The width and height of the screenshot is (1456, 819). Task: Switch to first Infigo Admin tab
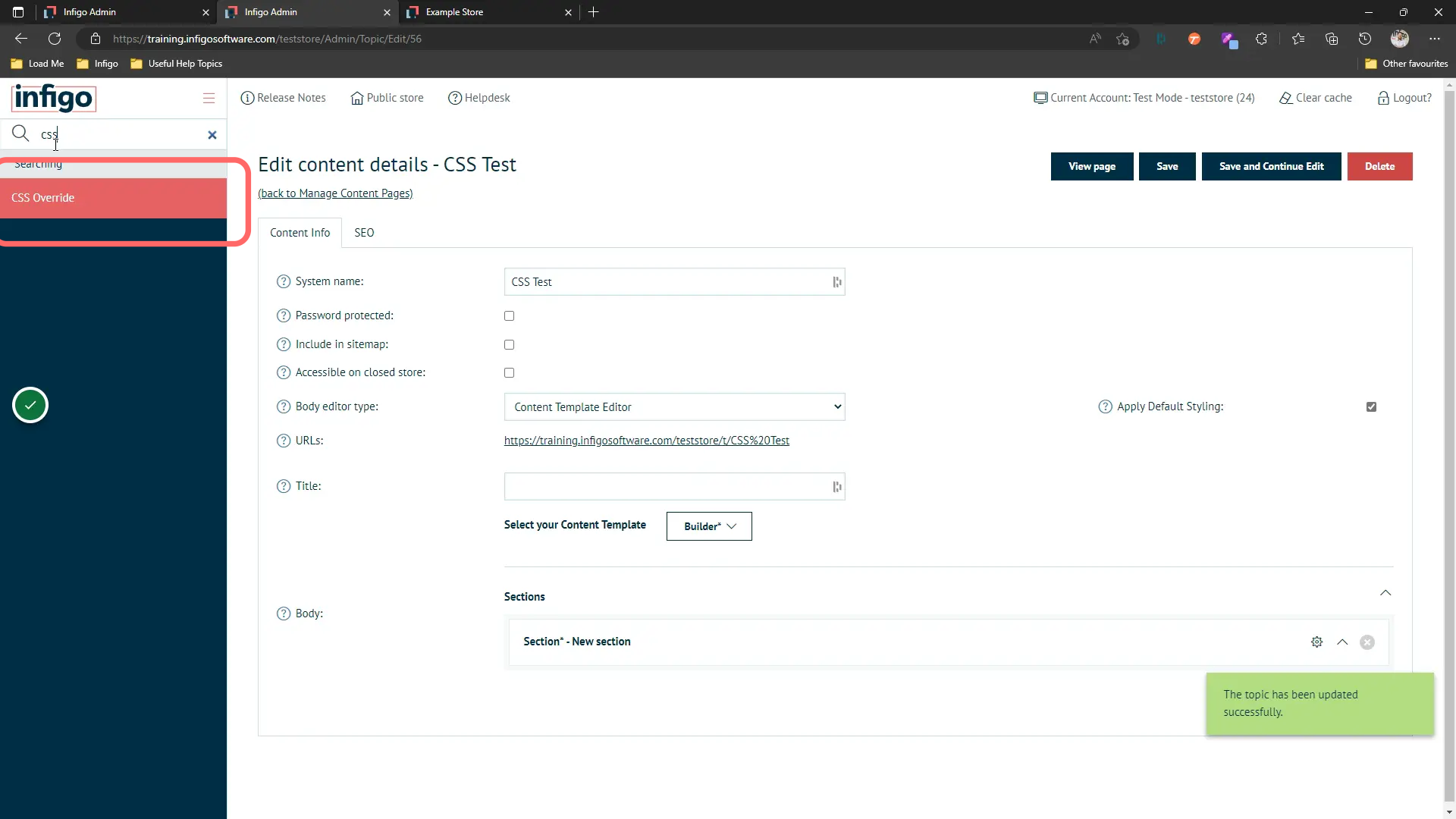(x=125, y=12)
